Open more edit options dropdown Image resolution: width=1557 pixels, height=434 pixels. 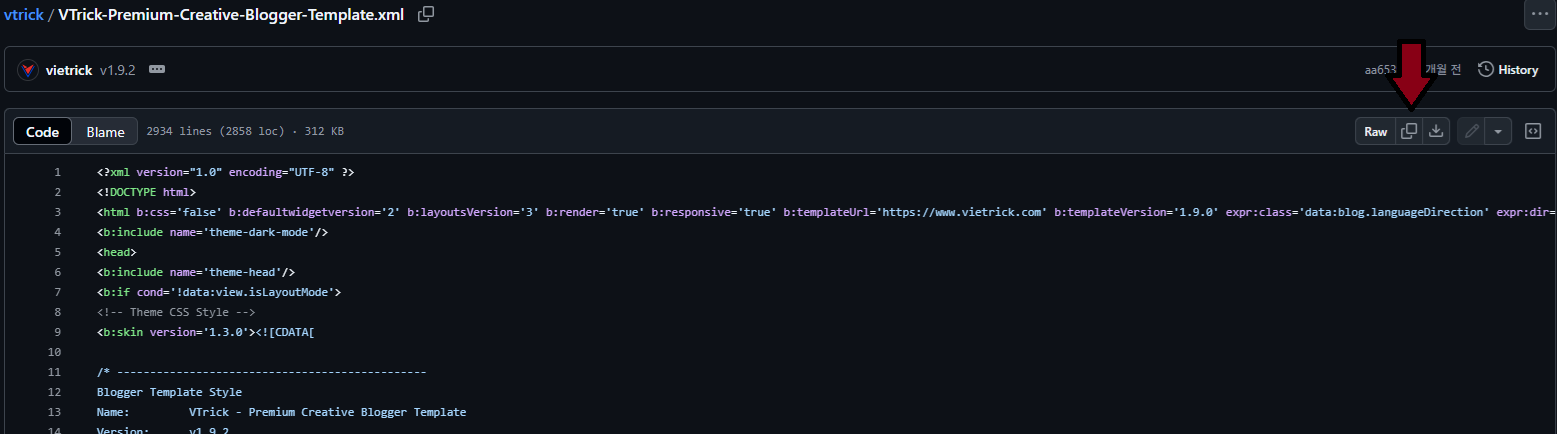point(1498,132)
